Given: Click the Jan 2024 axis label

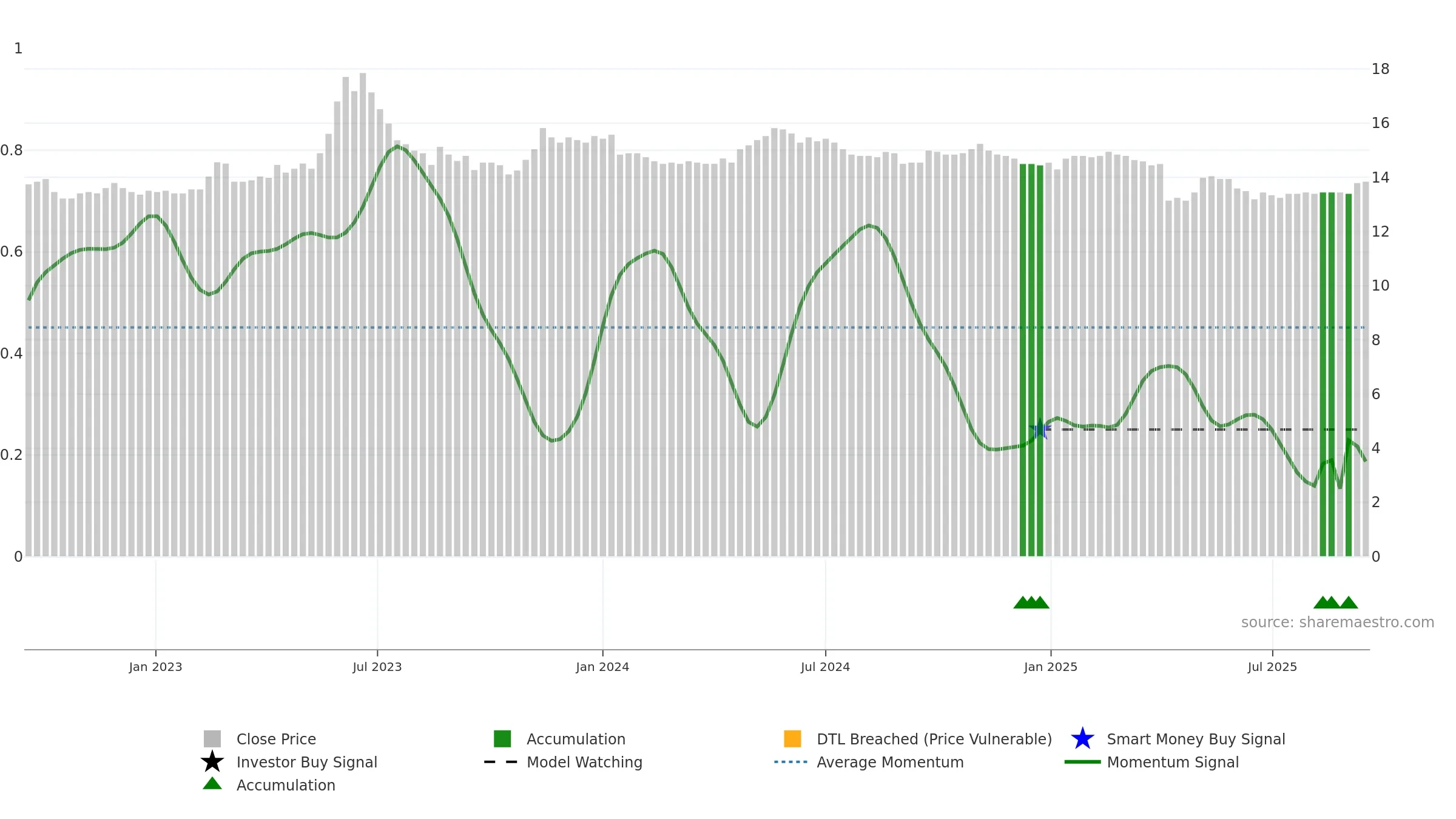Looking at the screenshot, I should pyautogui.click(x=602, y=667).
